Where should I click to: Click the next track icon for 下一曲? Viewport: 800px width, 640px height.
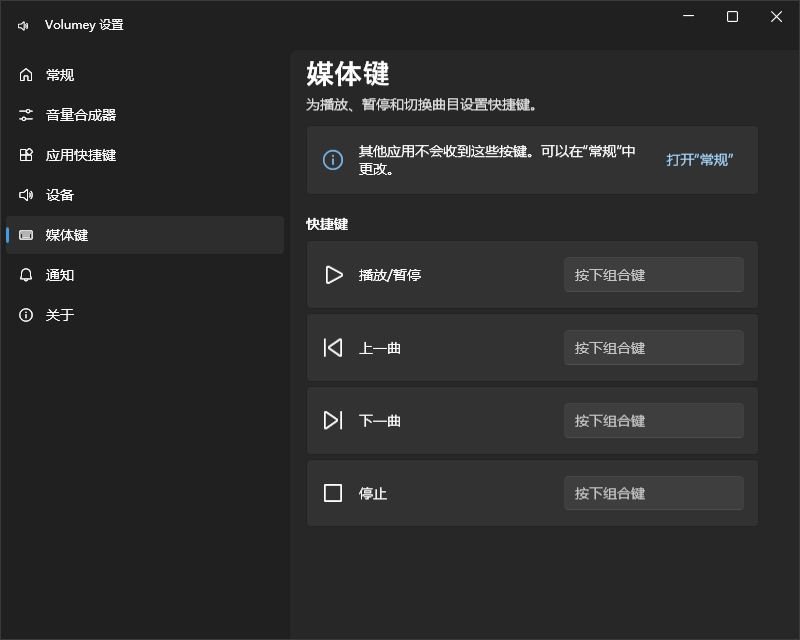tap(333, 421)
